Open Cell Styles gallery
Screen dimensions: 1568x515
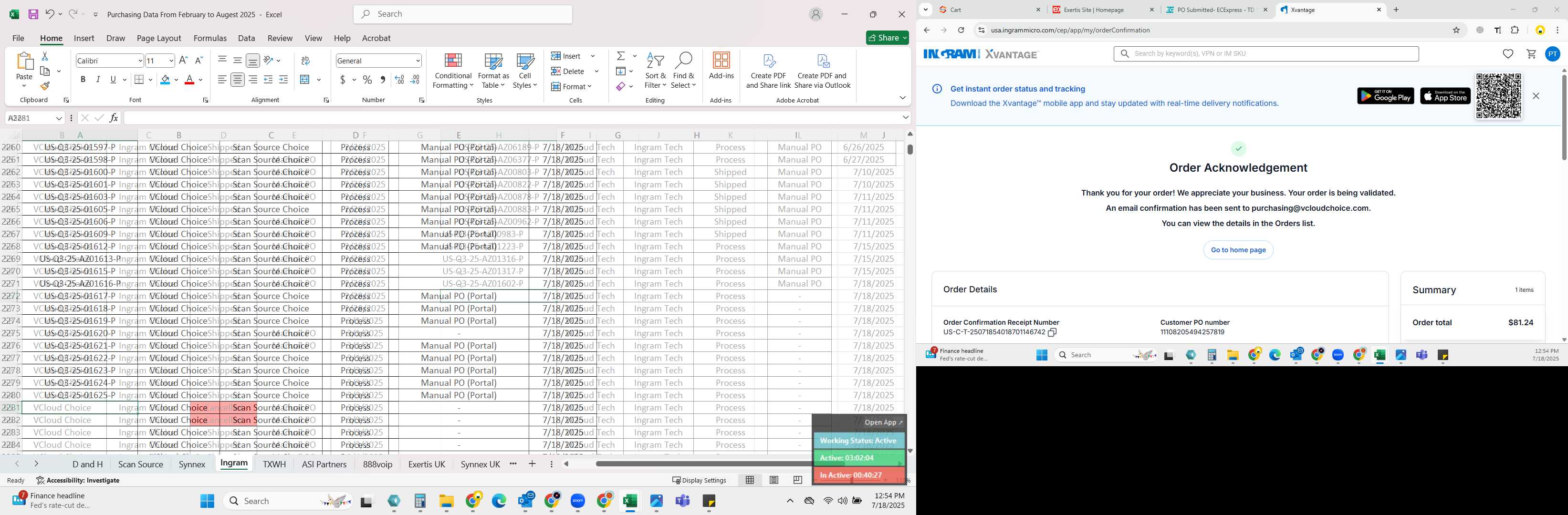click(x=525, y=71)
